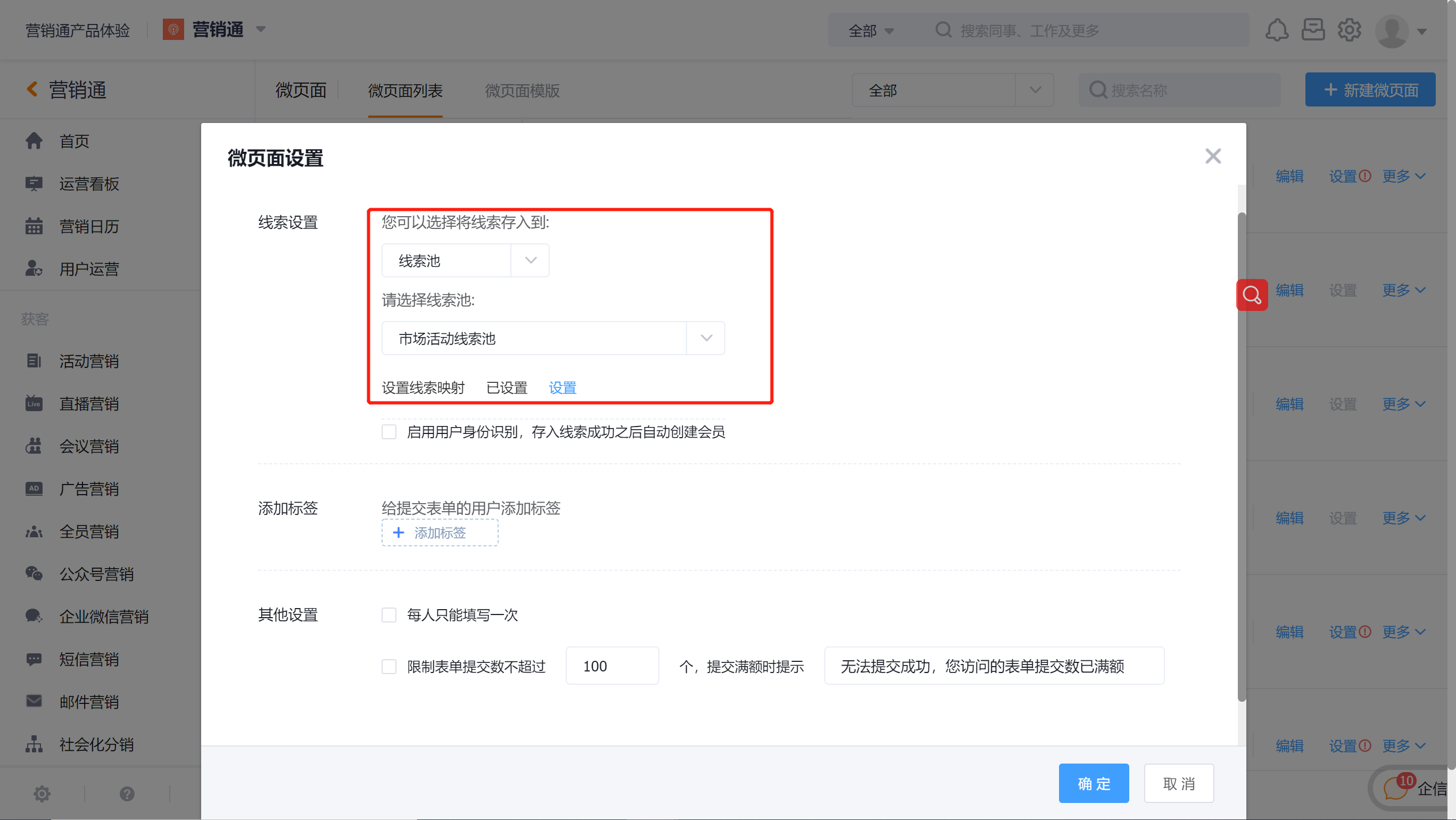Click the 社会化分销 hierarchy icon

point(34,744)
